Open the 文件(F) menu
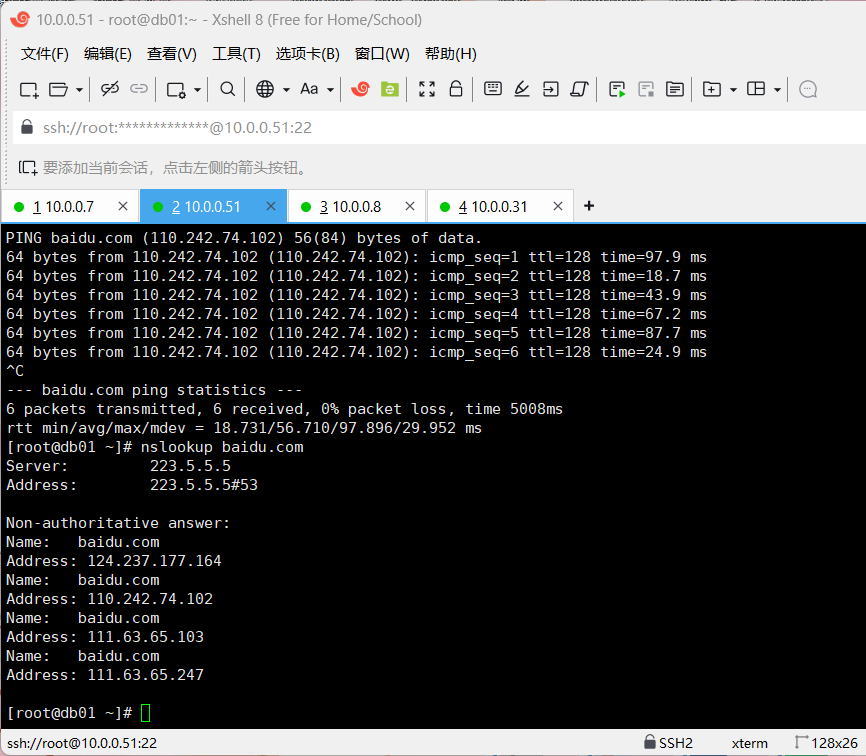 [45, 54]
